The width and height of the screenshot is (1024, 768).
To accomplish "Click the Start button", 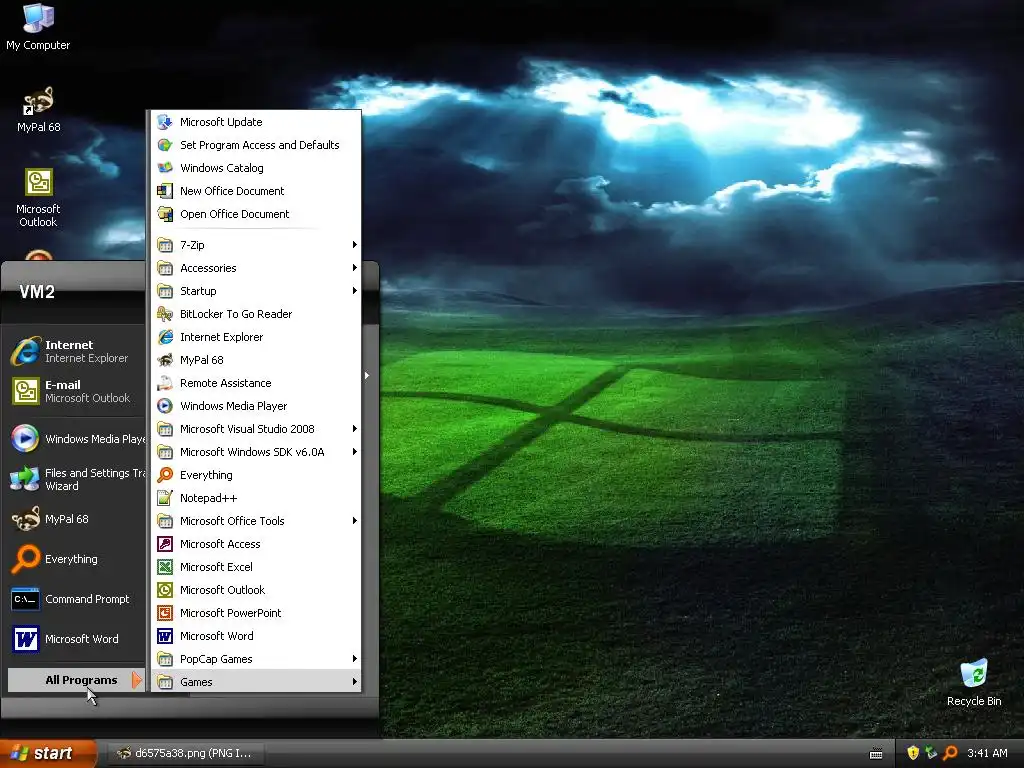I will pos(48,753).
